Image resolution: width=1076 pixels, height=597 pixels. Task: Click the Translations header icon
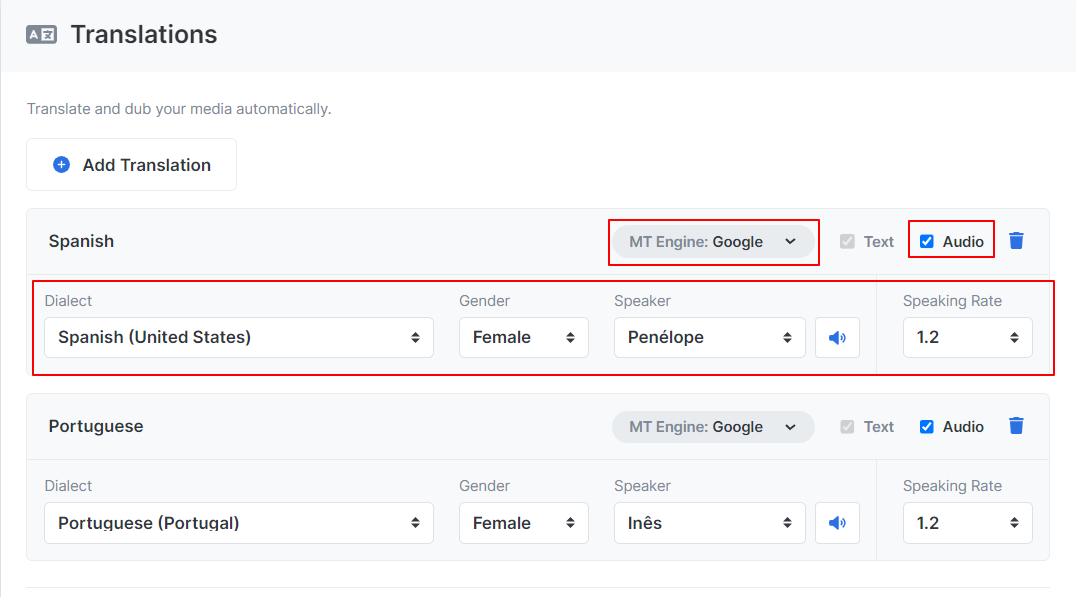pos(41,34)
